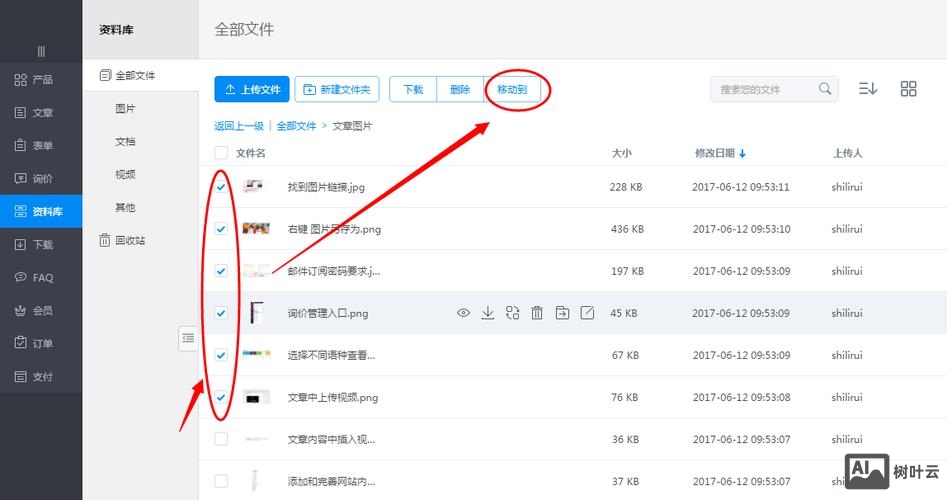Click file name 添加和完善网站内...

tap(331, 482)
